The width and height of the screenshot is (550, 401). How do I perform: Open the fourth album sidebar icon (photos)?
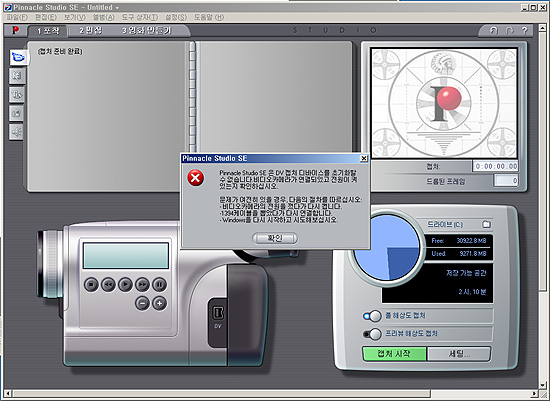17,113
